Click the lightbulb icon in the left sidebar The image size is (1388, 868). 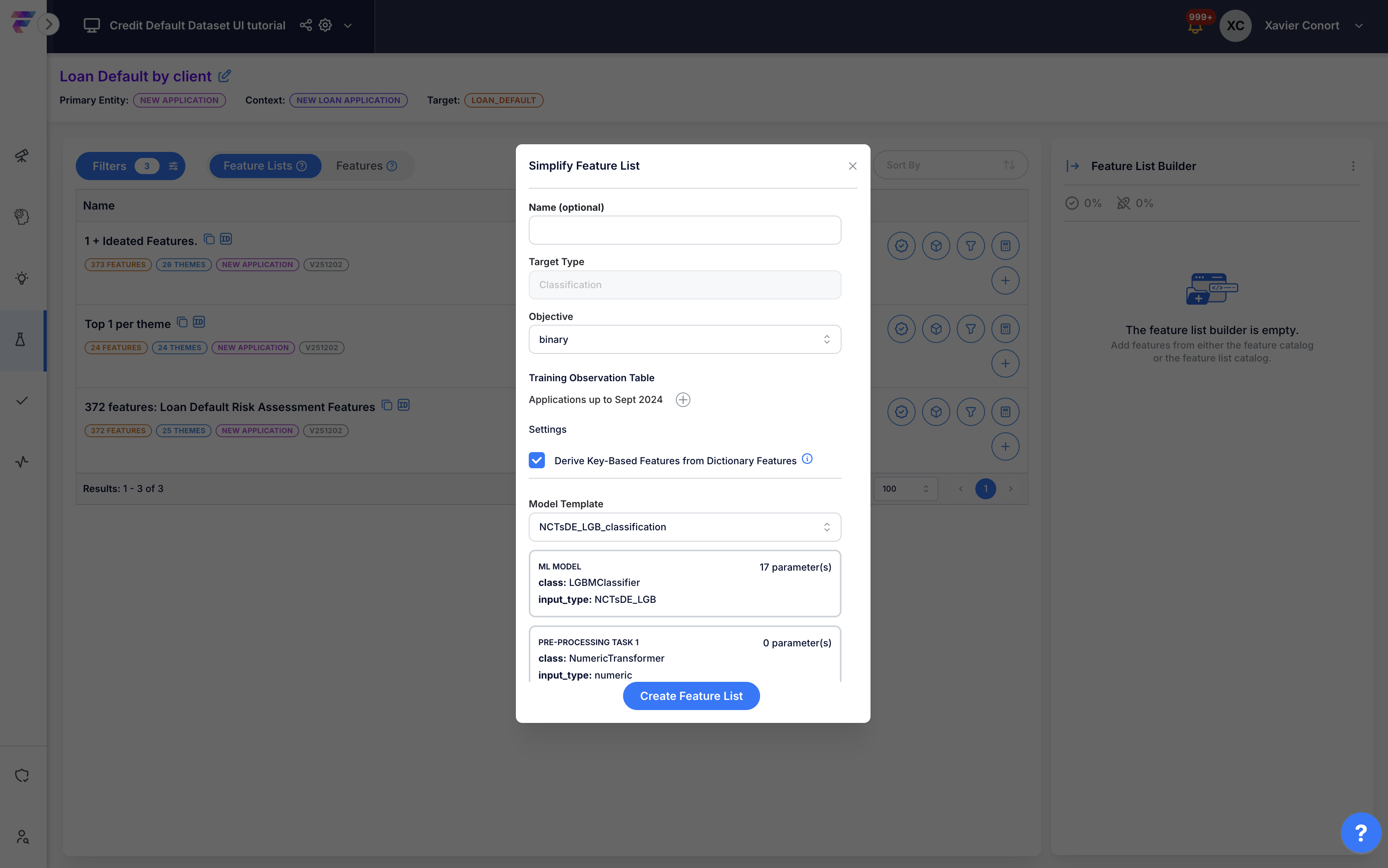(22, 278)
